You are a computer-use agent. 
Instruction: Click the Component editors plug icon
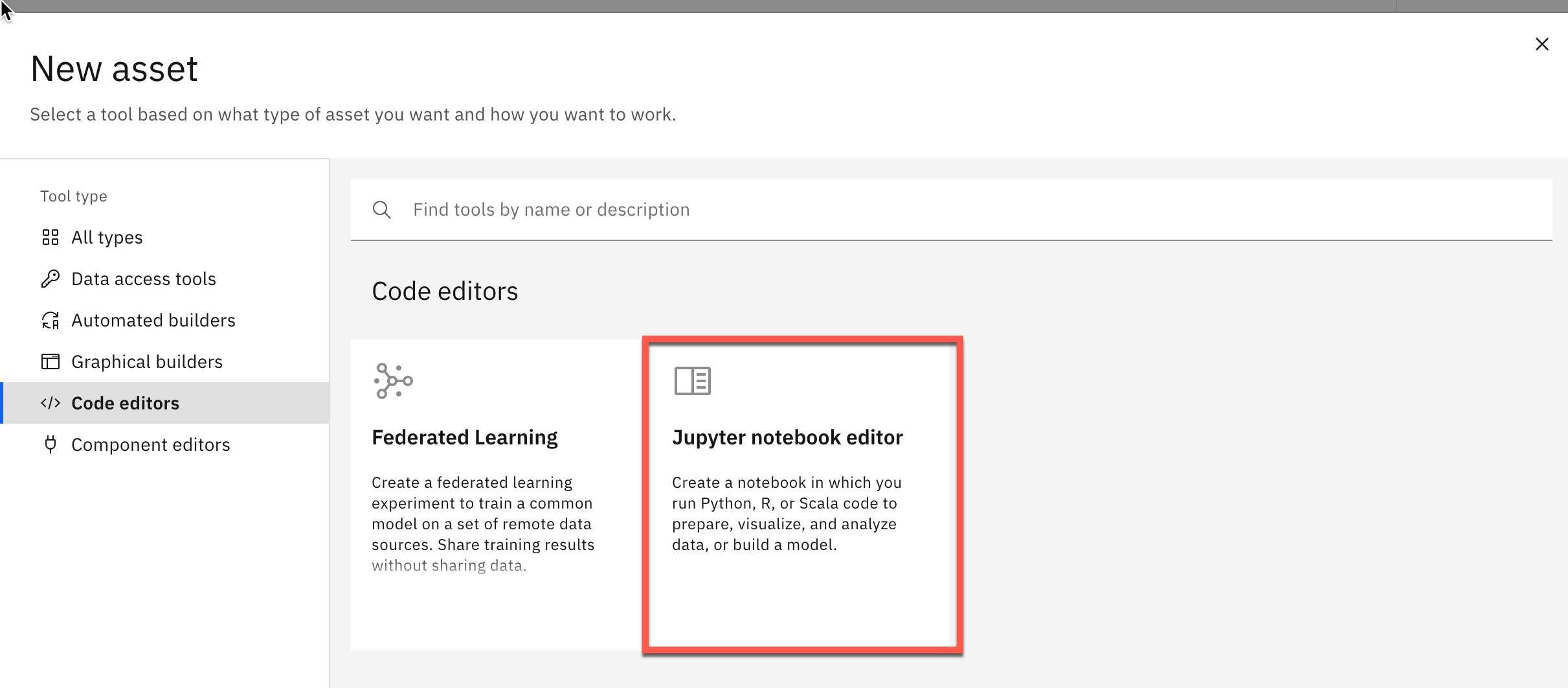click(x=52, y=445)
